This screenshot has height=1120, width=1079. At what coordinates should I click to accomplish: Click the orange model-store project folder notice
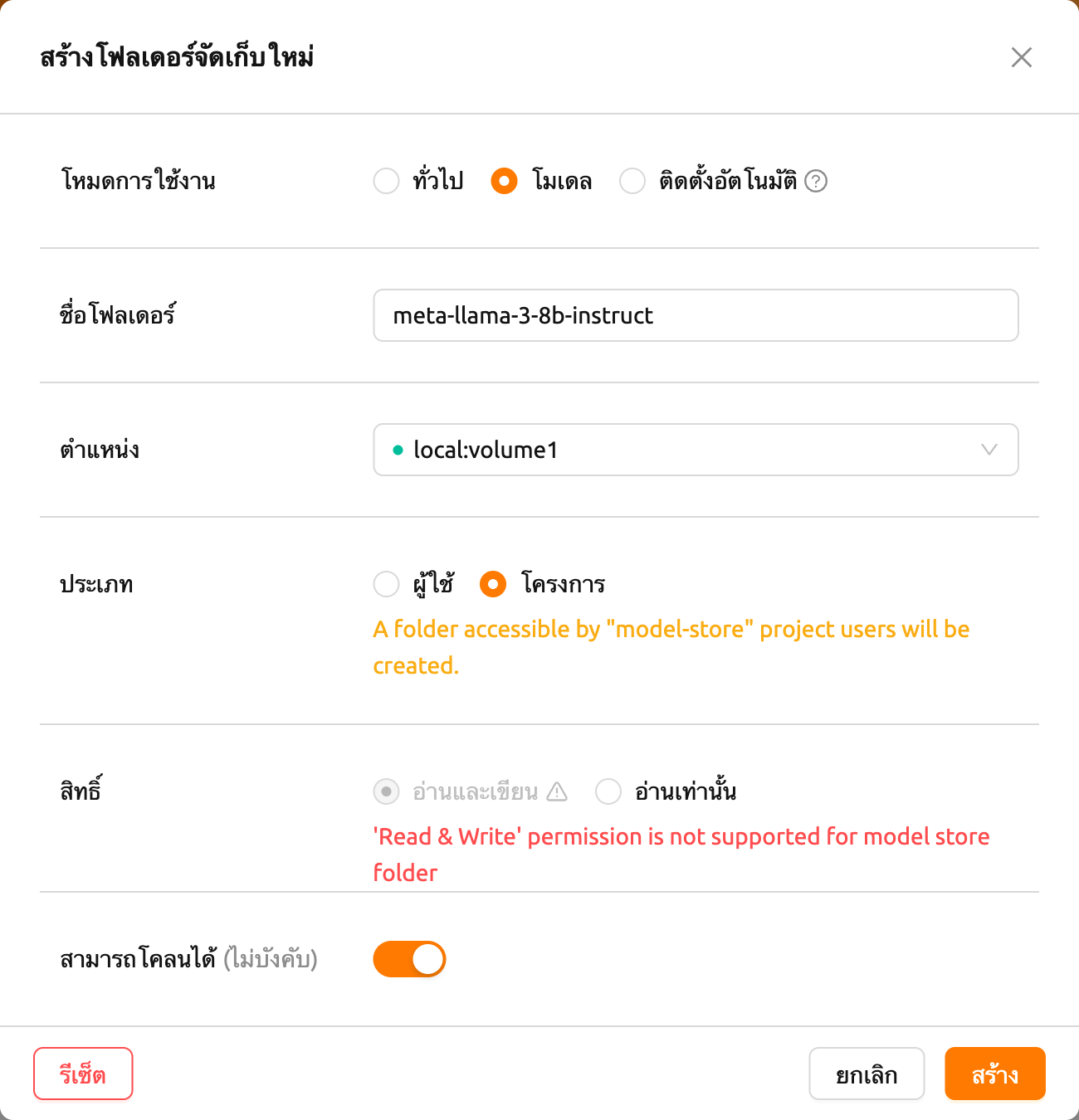pyautogui.click(x=671, y=647)
